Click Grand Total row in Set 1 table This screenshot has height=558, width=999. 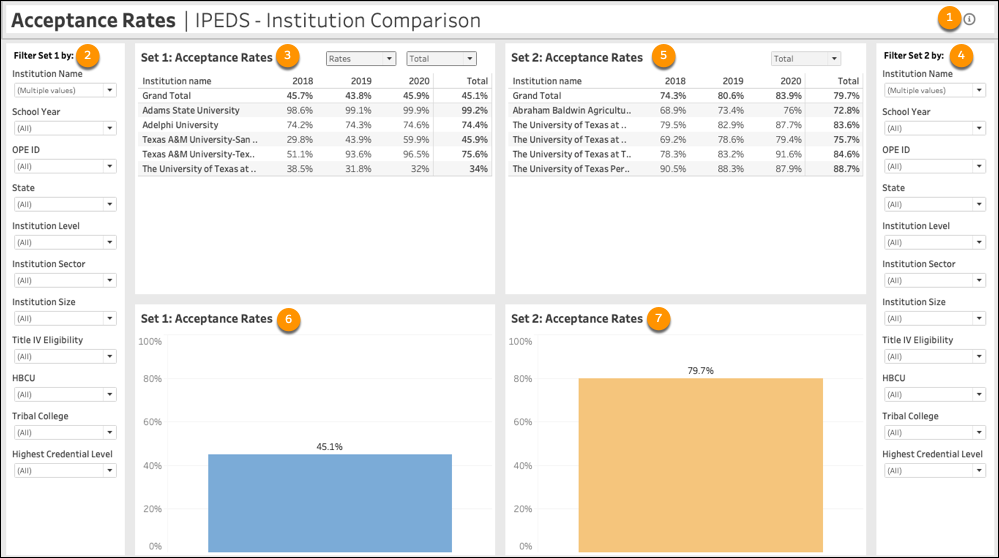tap(315, 96)
